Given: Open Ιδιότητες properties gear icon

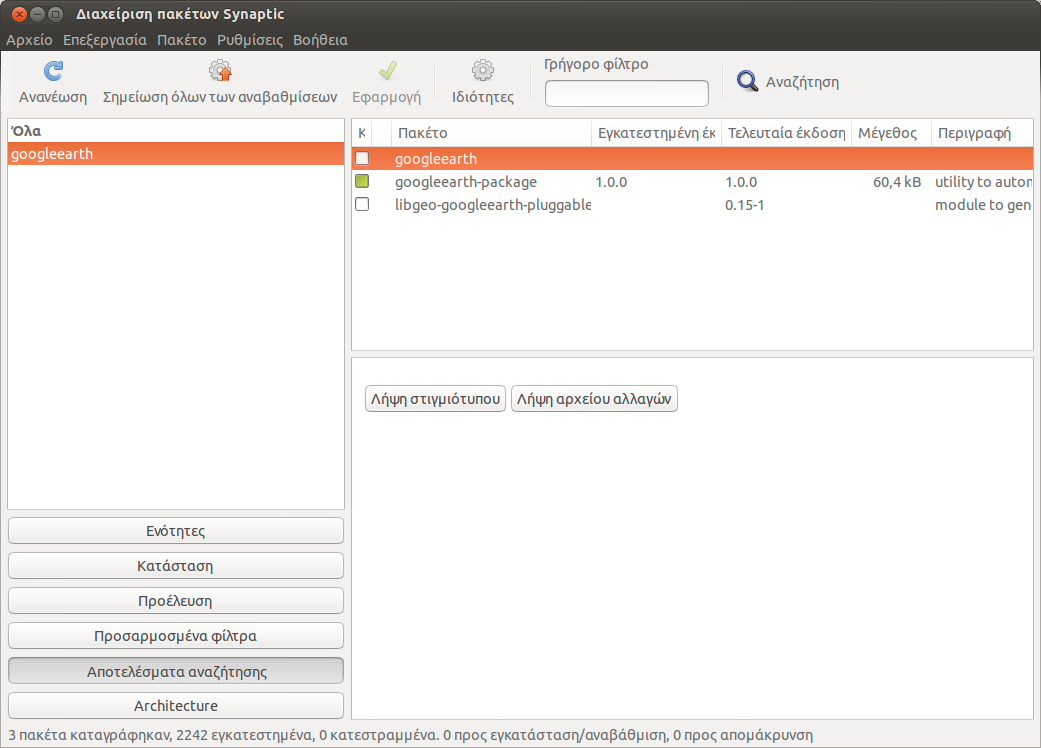Looking at the screenshot, I should coord(483,70).
